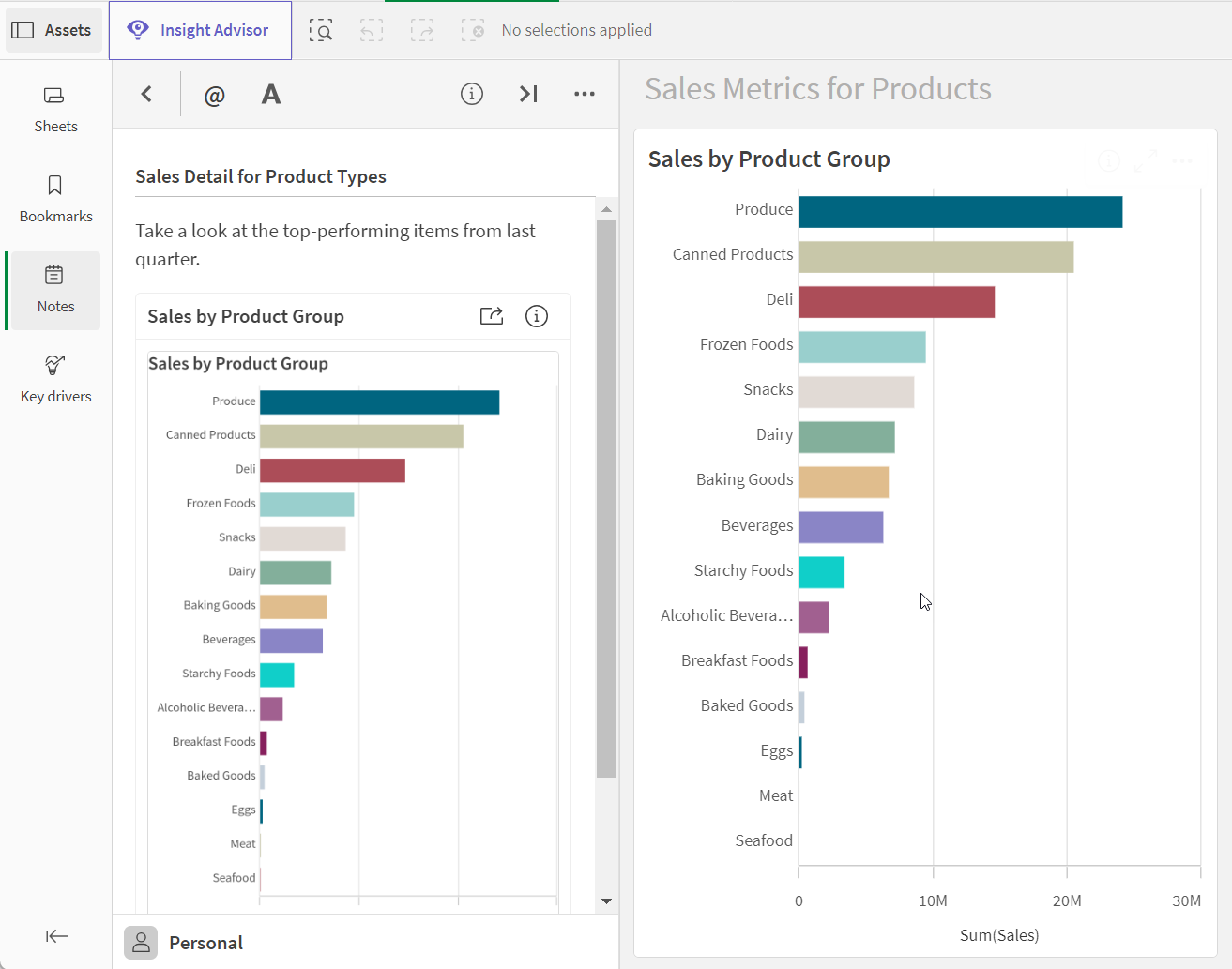This screenshot has width=1232, height=969.
Task: Open text formatting A tool
Action: [x=271, y=94]
